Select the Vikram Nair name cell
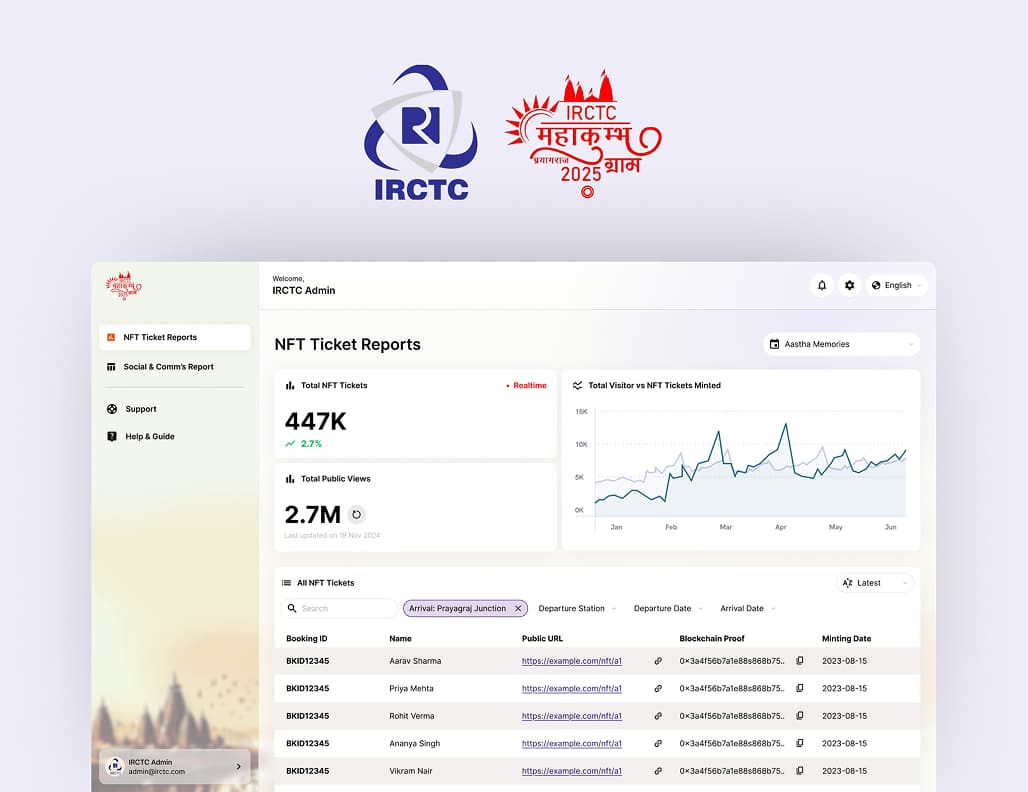 point(410,771)
